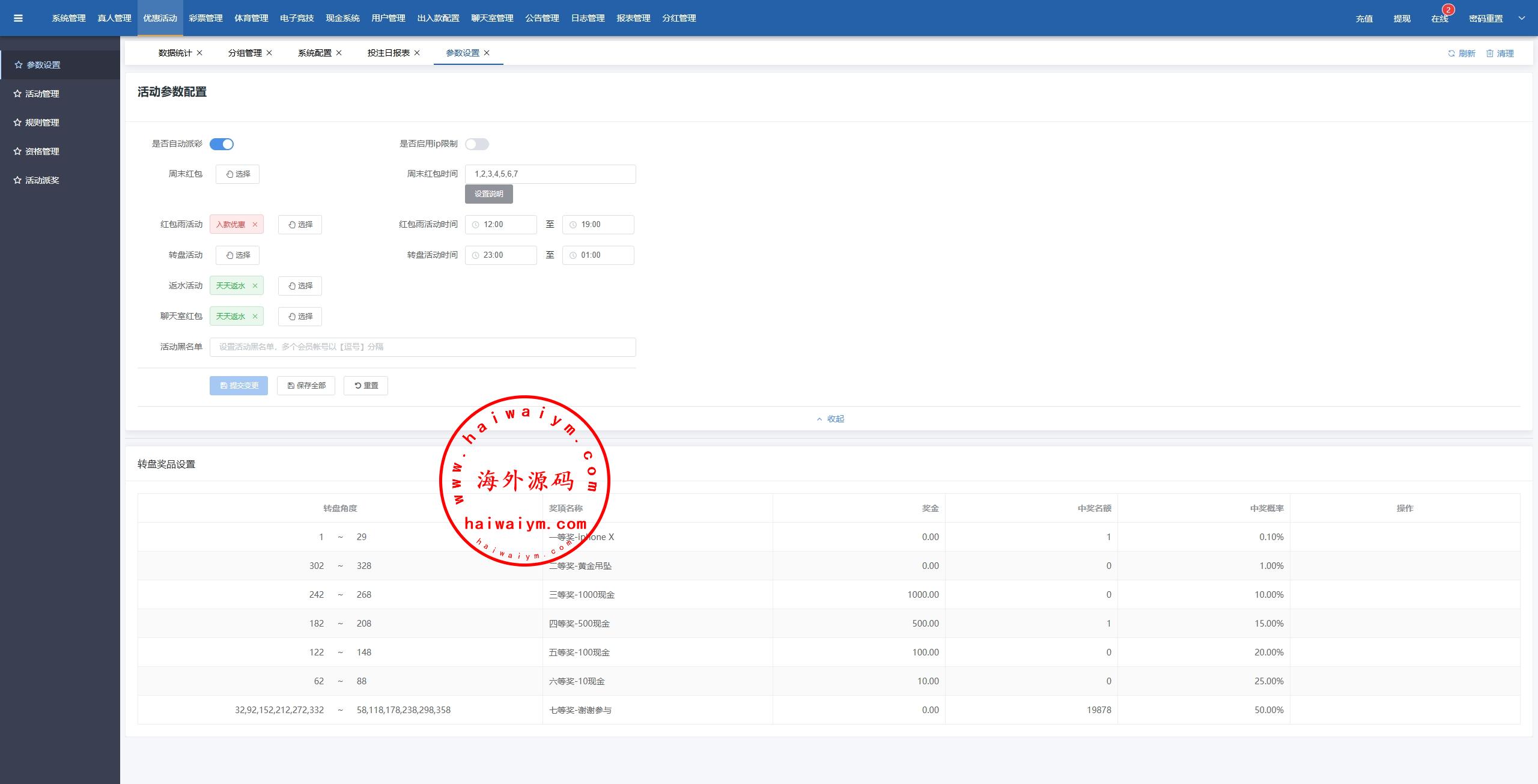Open the online users notification badge
This screenshot has width=1538, height=784.
pyautogui.click(x=1448, y=10)
